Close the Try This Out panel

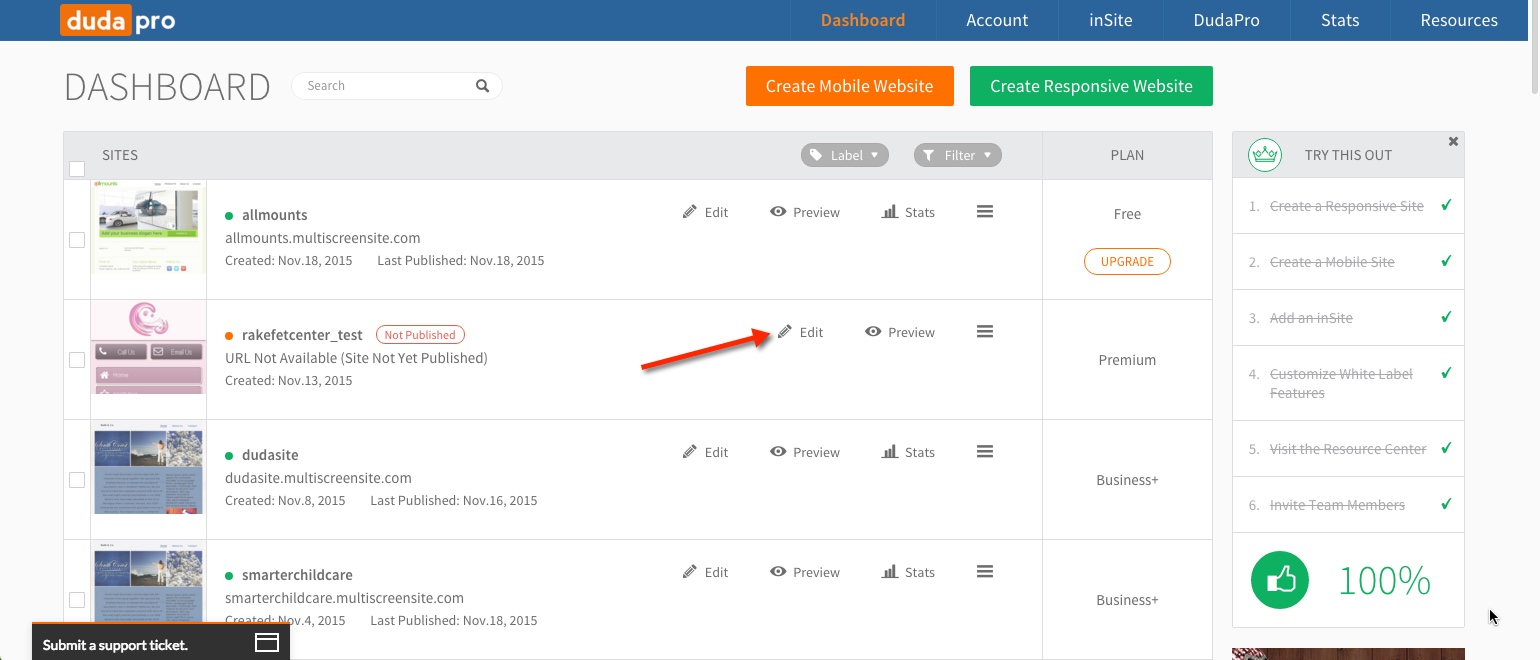pos(1453,142)
